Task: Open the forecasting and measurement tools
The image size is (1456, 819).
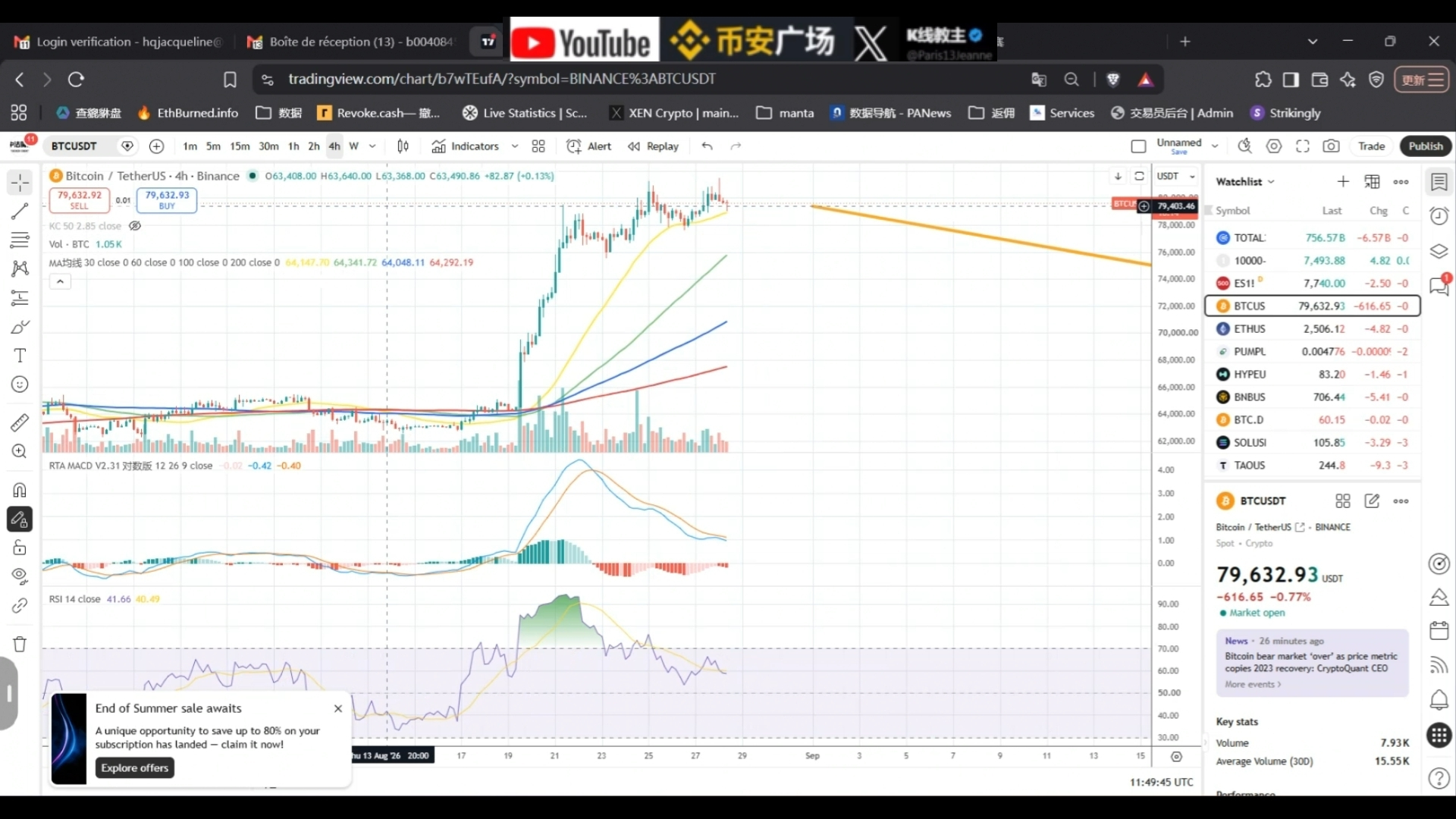Action: [20, 298]
